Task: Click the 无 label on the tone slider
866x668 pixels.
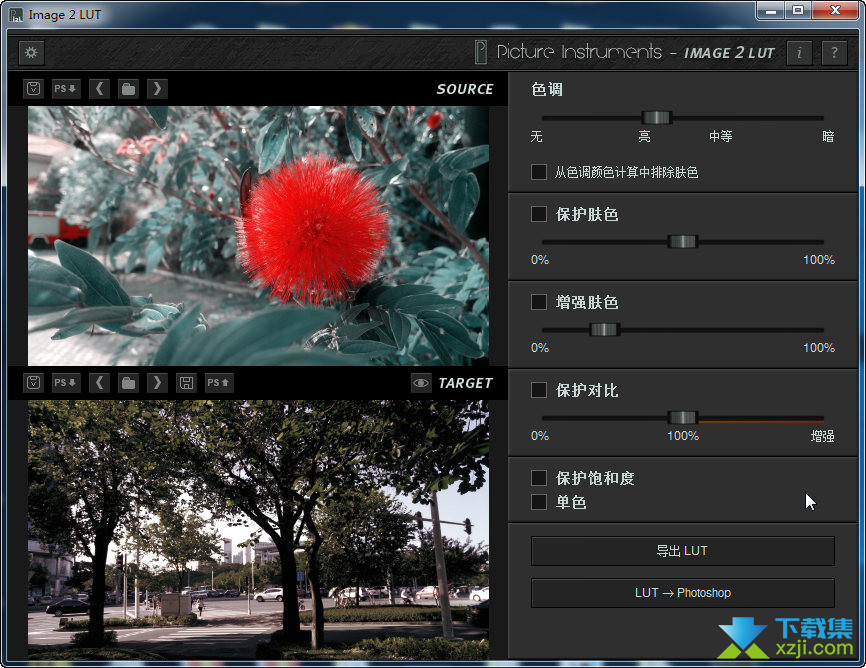Action: coord(536,136)
